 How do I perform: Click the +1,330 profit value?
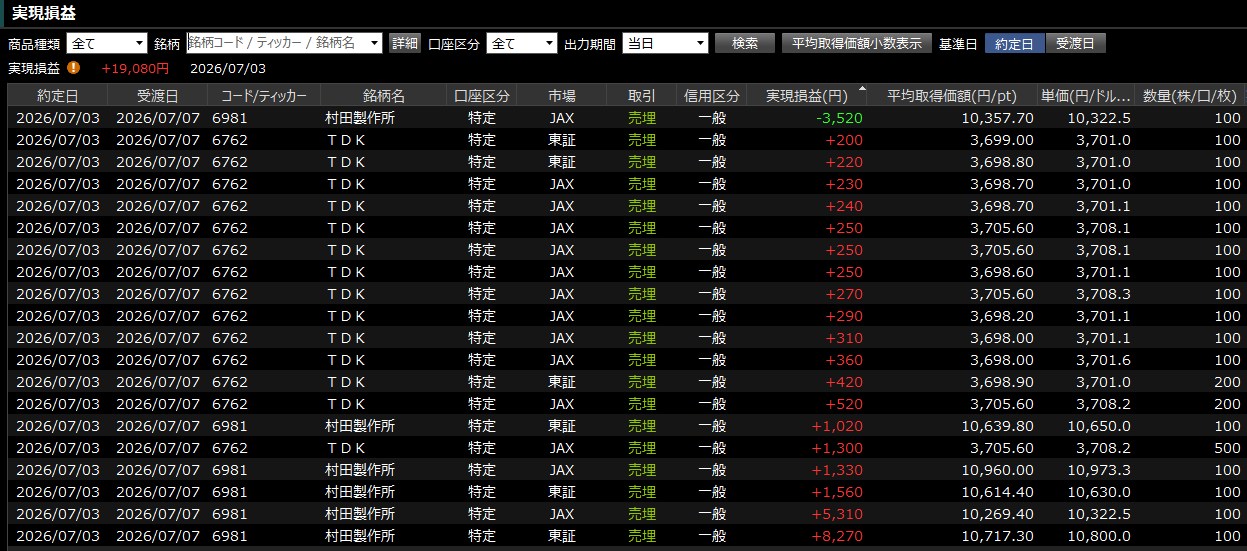coord(837,470)
